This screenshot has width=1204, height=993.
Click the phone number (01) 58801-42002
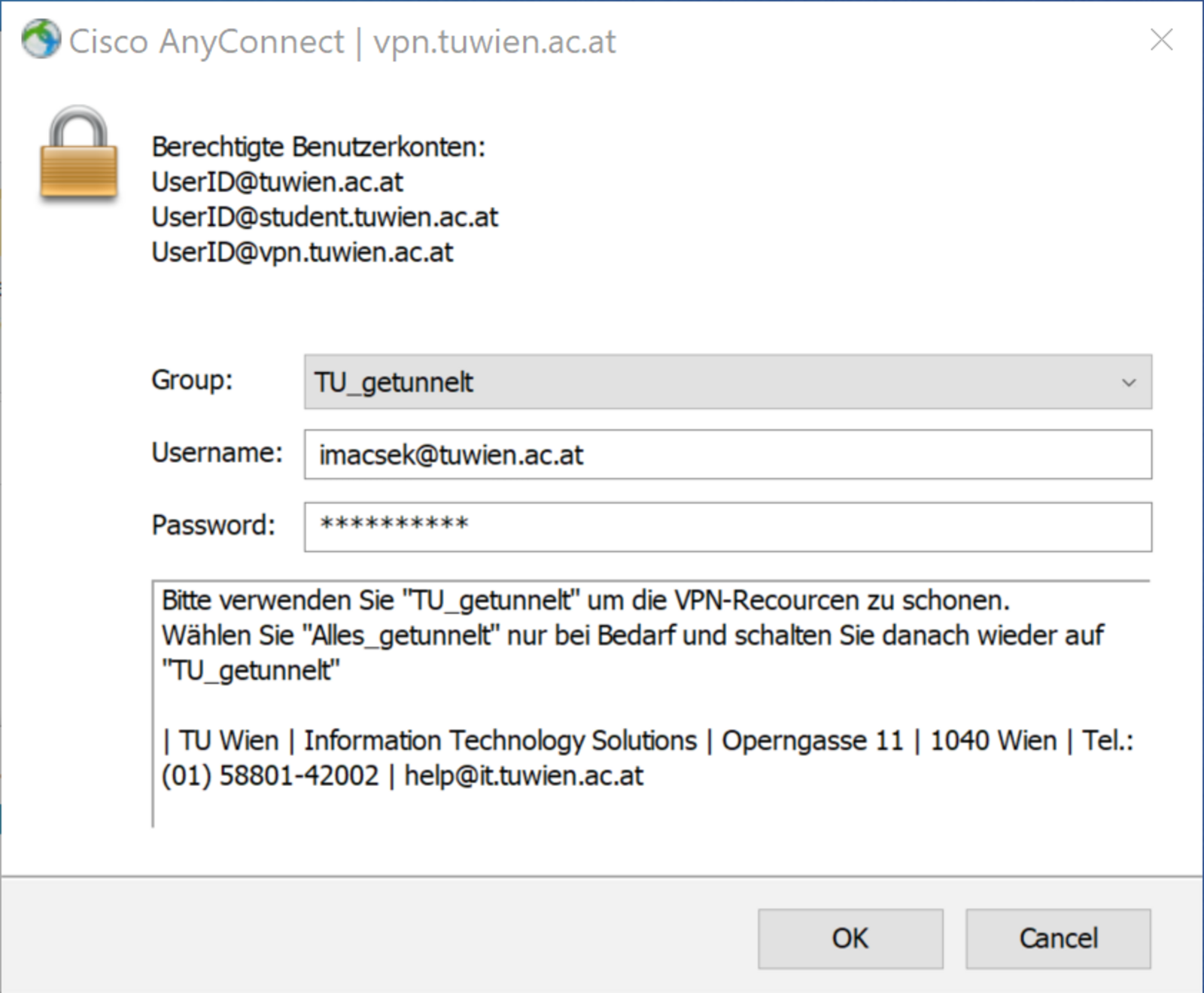click(x=270, y=775)
